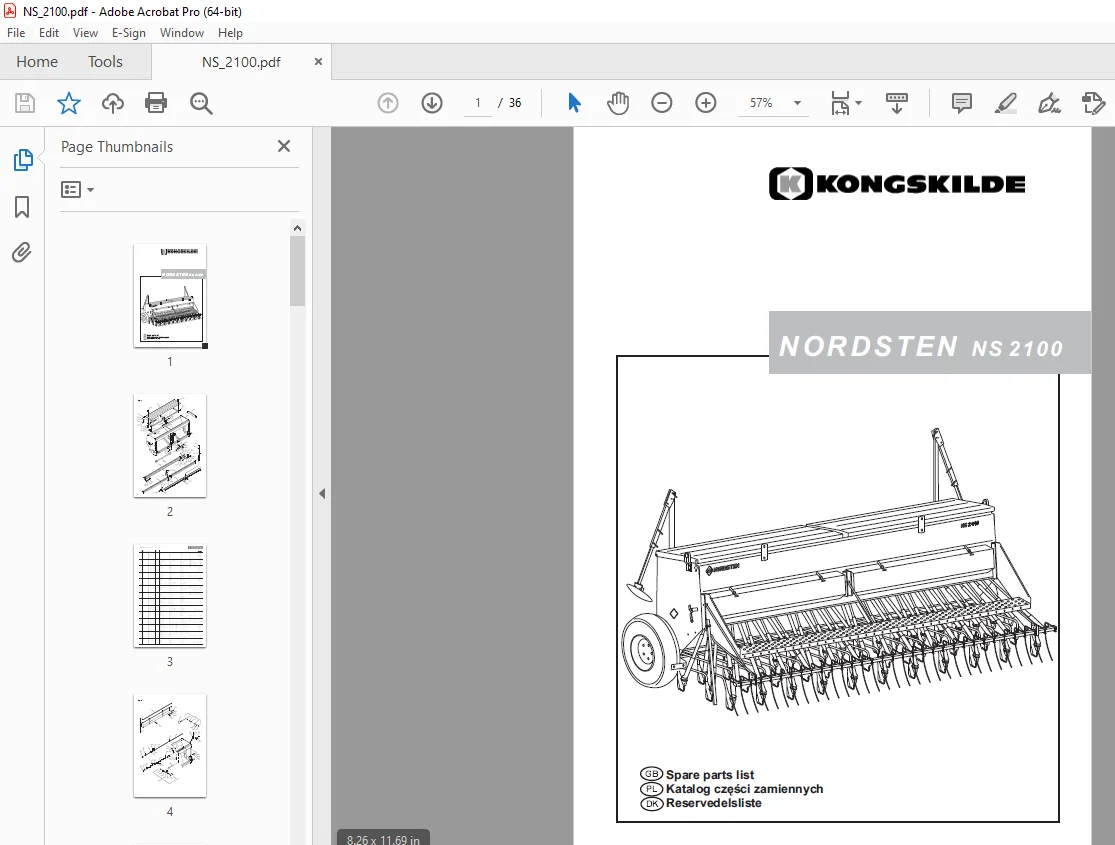The height and width of the screenshot is (845, 1115).
Task: Open the find text magnifier tool
Action: coord(201,103)
